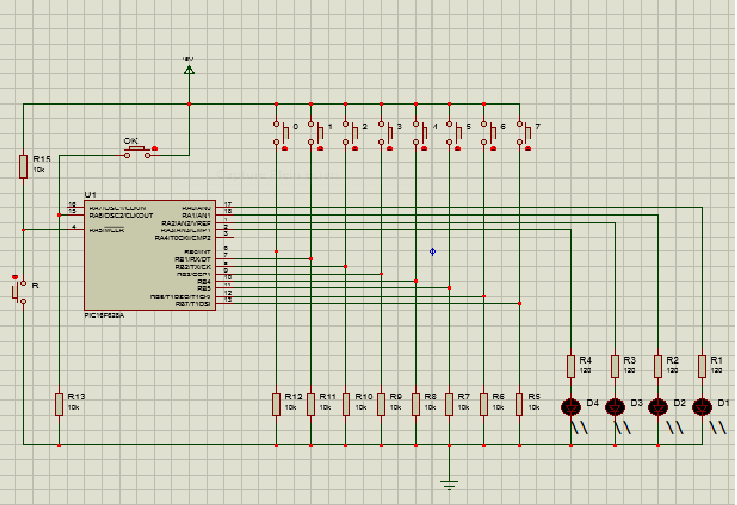Select LED D1
Viewport: 737px width, 505px height.
[702, 406]
